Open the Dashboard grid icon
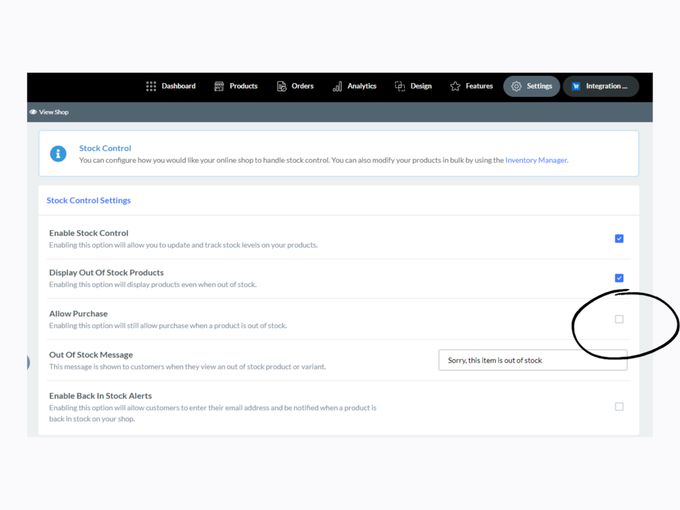Screen dimensions: 680x510 tap(151, 86)
